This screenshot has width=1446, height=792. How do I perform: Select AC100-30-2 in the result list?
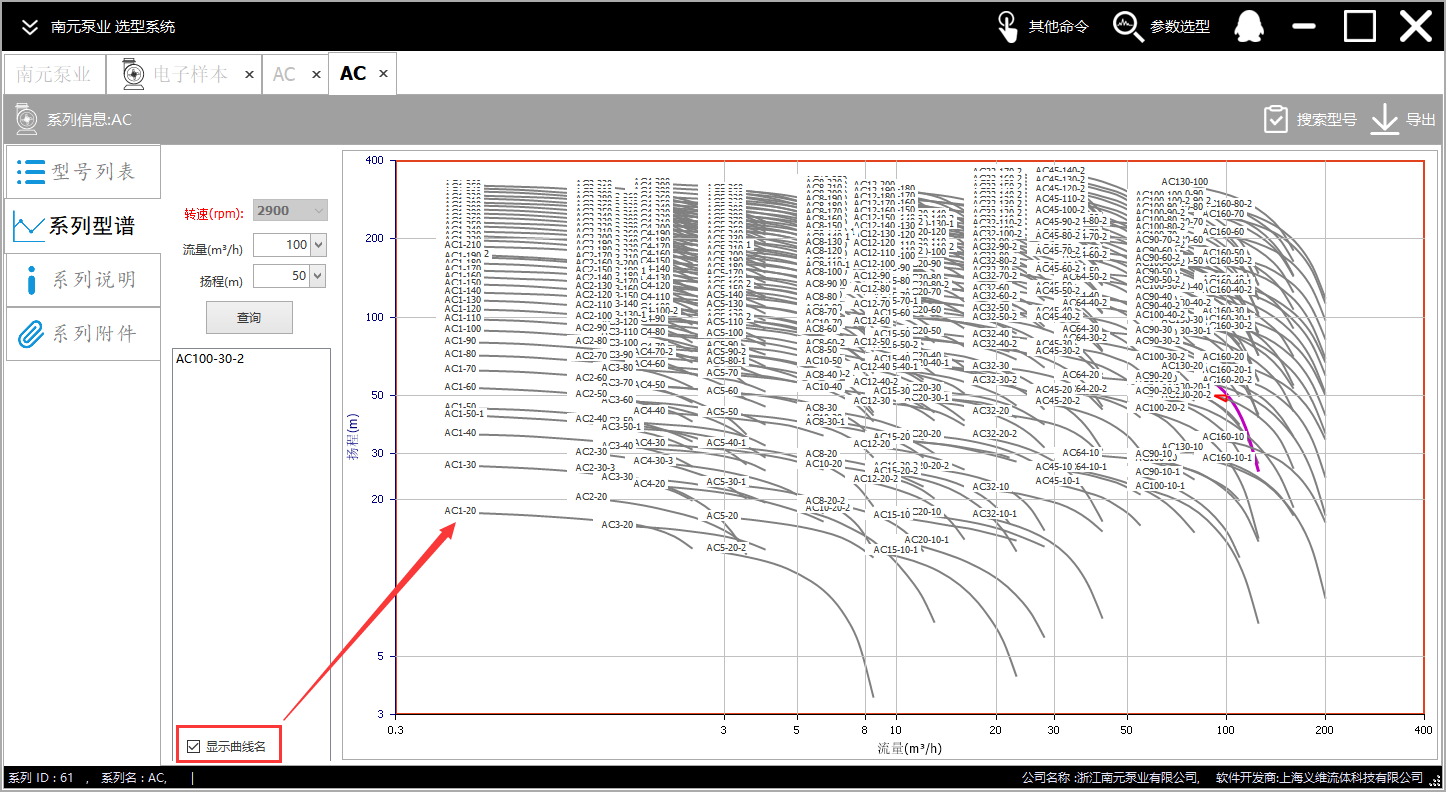[210, 358]
